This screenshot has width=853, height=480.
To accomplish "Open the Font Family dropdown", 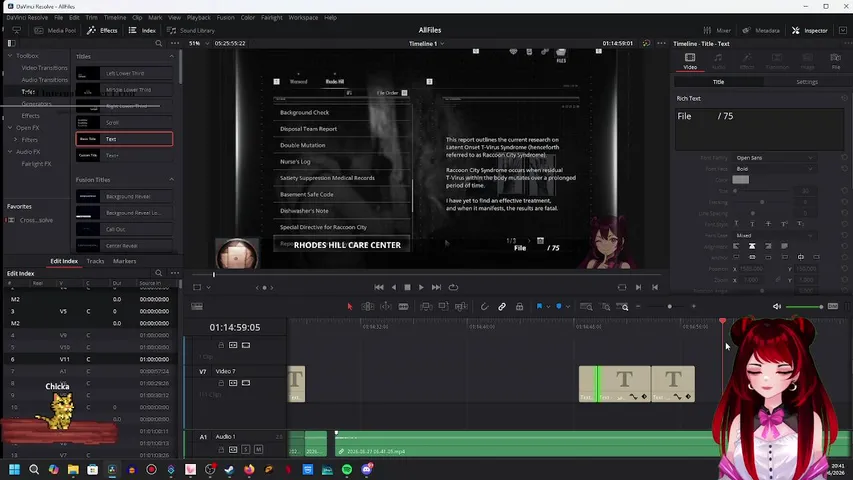I will 774,158.
